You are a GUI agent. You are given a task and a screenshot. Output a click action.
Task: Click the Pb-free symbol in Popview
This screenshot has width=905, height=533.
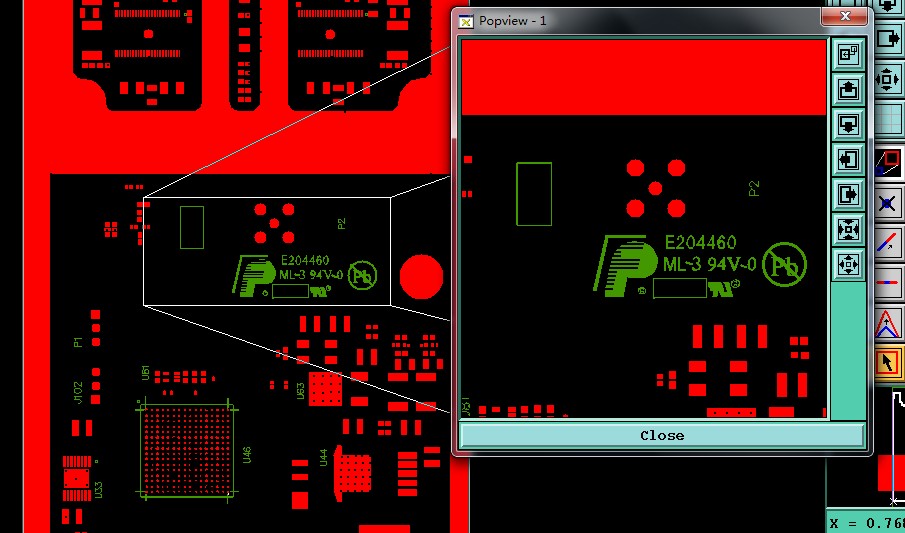(784, 264)
